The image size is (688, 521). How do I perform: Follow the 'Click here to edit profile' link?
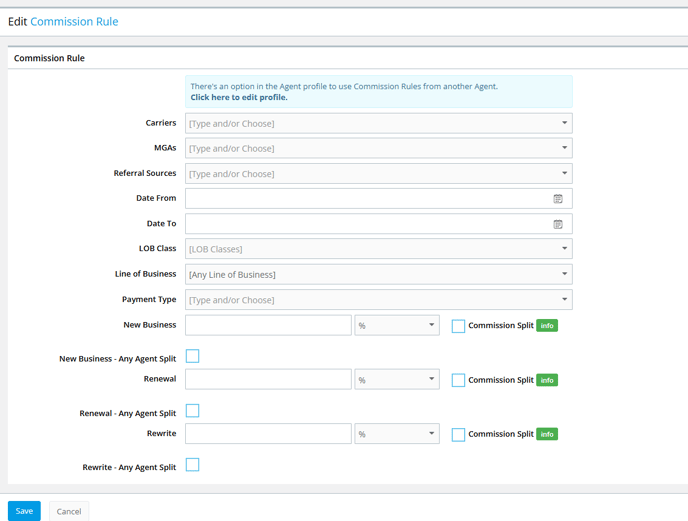click(239, 97)
